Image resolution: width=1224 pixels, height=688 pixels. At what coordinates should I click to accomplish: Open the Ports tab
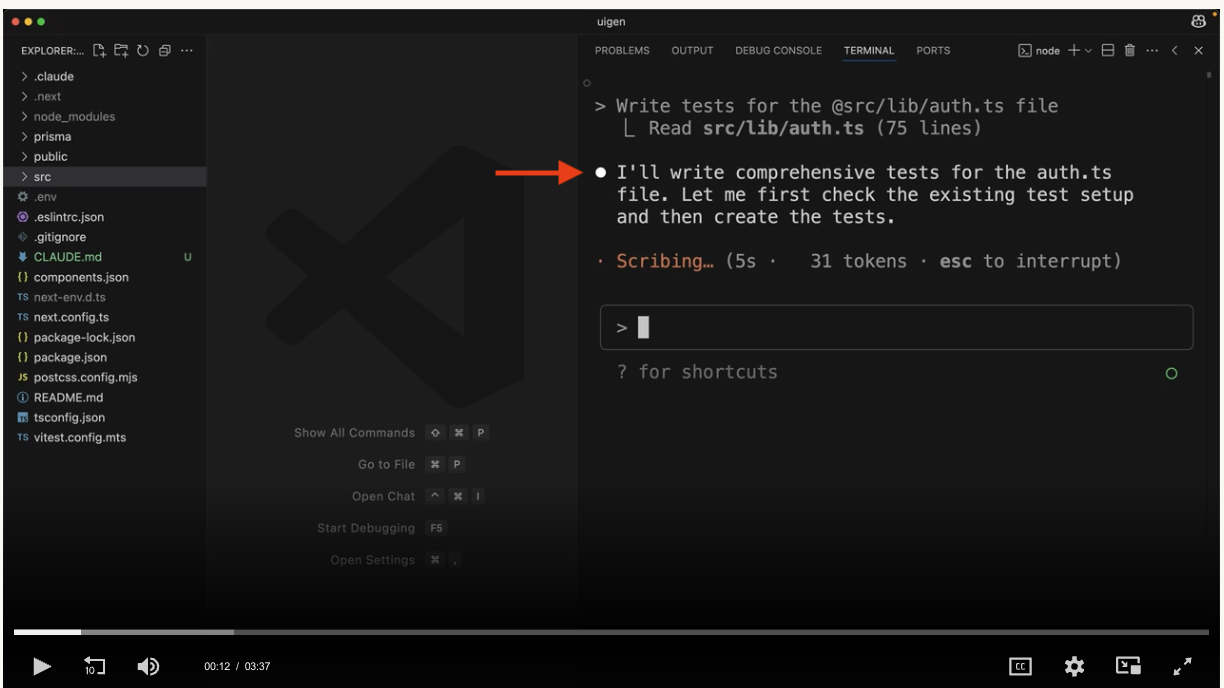[933, 50]
